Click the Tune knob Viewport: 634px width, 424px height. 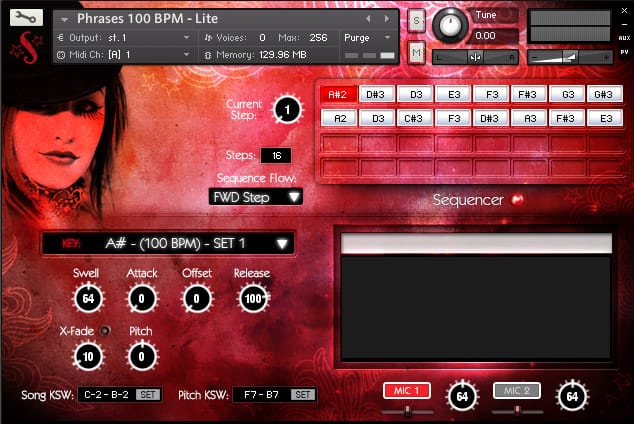pyautogui.click(x=450, y=25)
